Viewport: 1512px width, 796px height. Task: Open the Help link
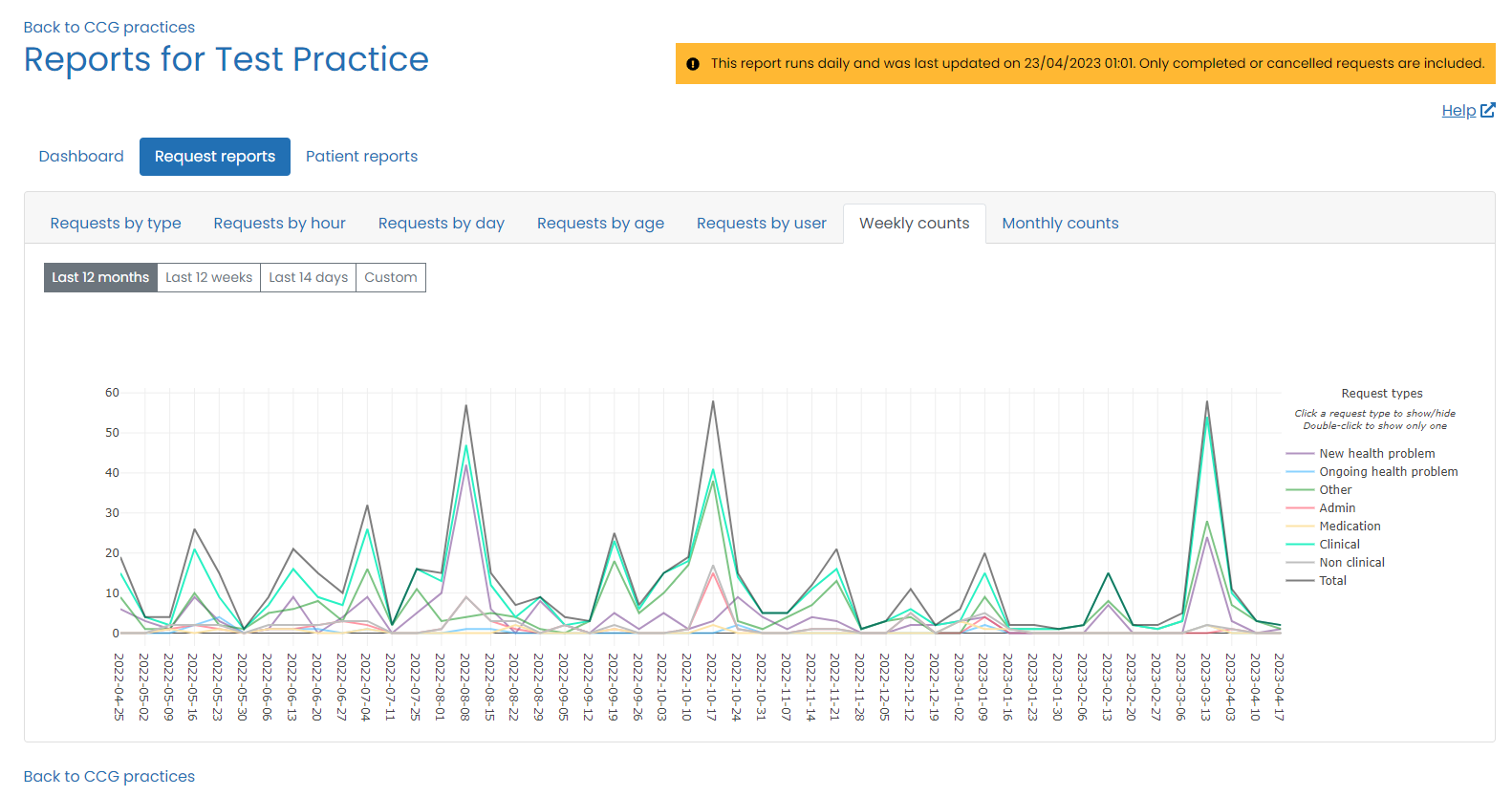(x=1458, y=111)
